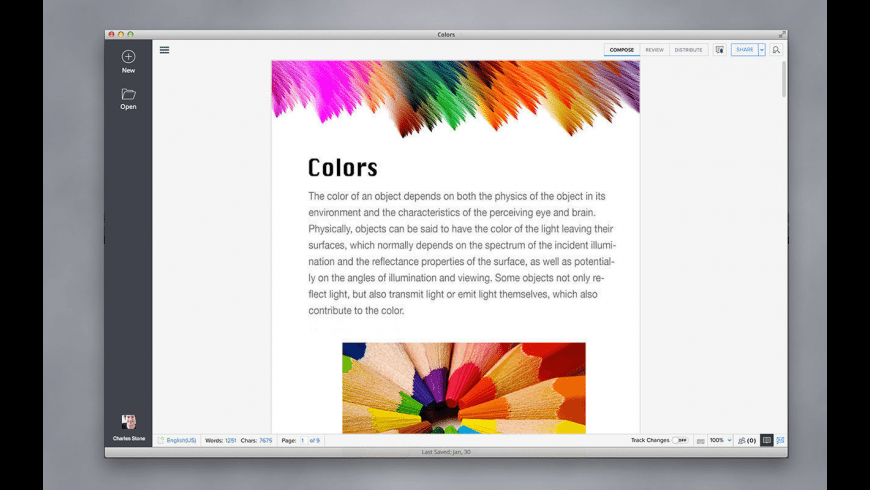Click the 'of 9' page total text
The height and width of the screenshot is (490, 870).
(315, 441)
